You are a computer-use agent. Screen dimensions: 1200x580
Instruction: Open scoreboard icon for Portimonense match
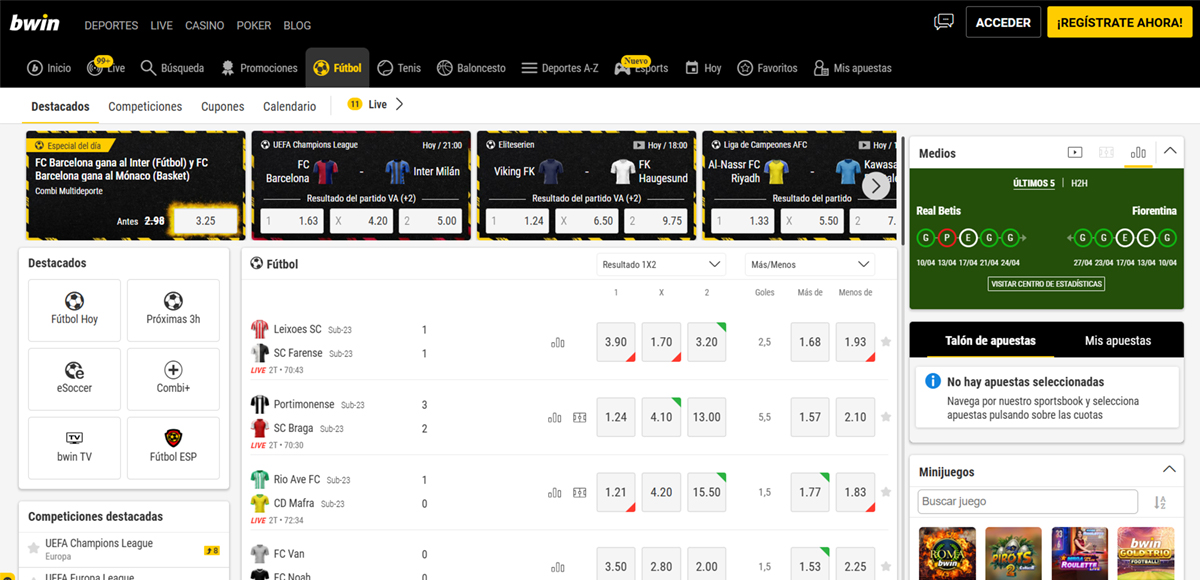pyautogui.click(x=579, y=417)
